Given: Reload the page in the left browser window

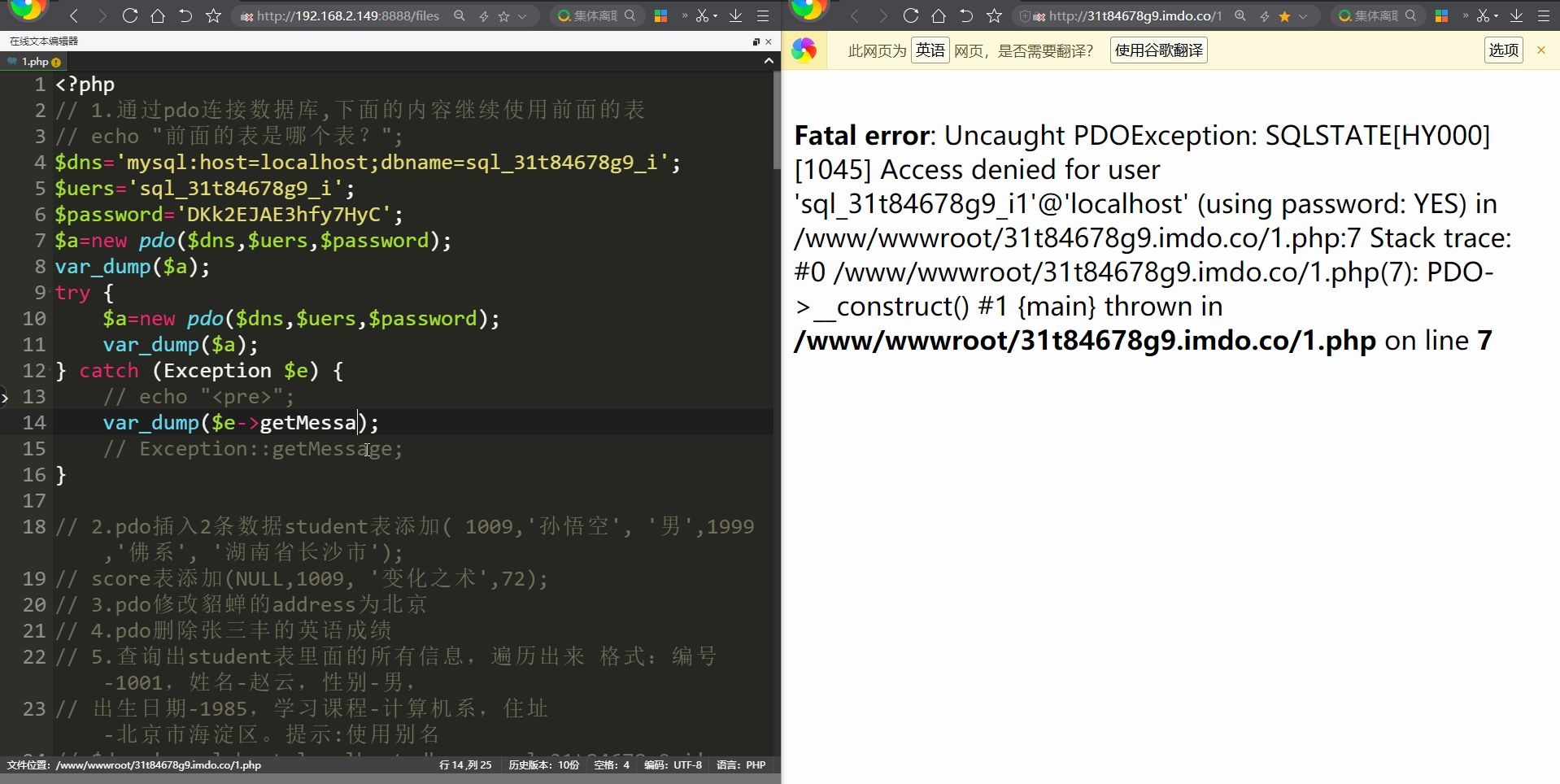Looking at the screenshot, I should (x=129, y=15).
